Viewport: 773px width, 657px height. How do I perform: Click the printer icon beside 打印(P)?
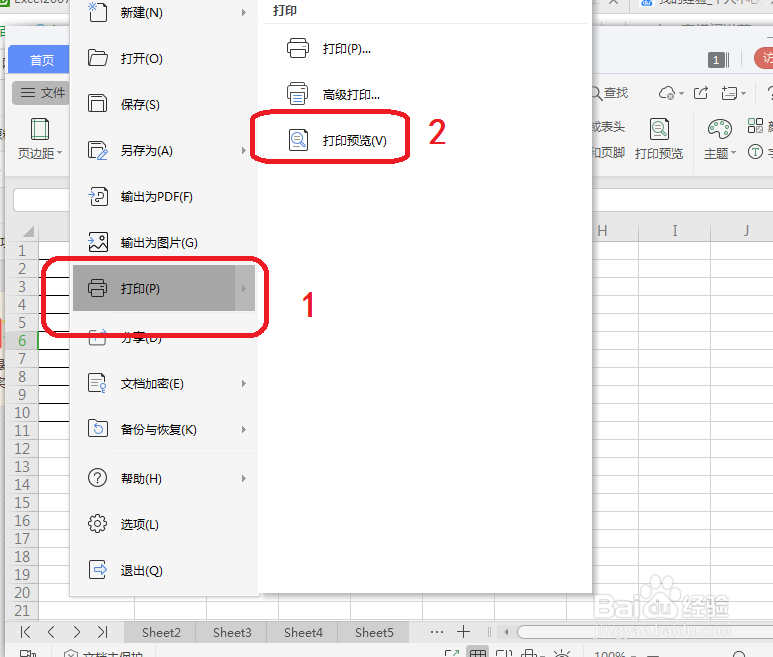point(97,288)
